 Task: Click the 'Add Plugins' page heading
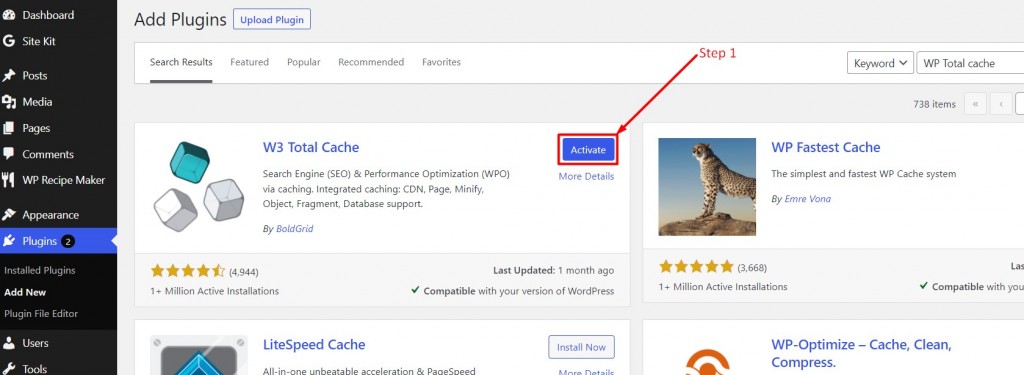click(180, 20)
